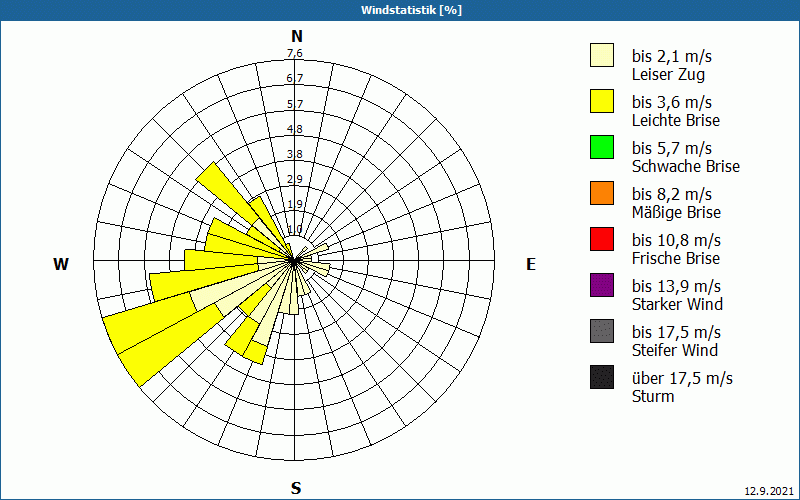Viewport: 800px width, 500px height.
Task: Click the 'Frische Brise' legend label
Action: (676, 258)
